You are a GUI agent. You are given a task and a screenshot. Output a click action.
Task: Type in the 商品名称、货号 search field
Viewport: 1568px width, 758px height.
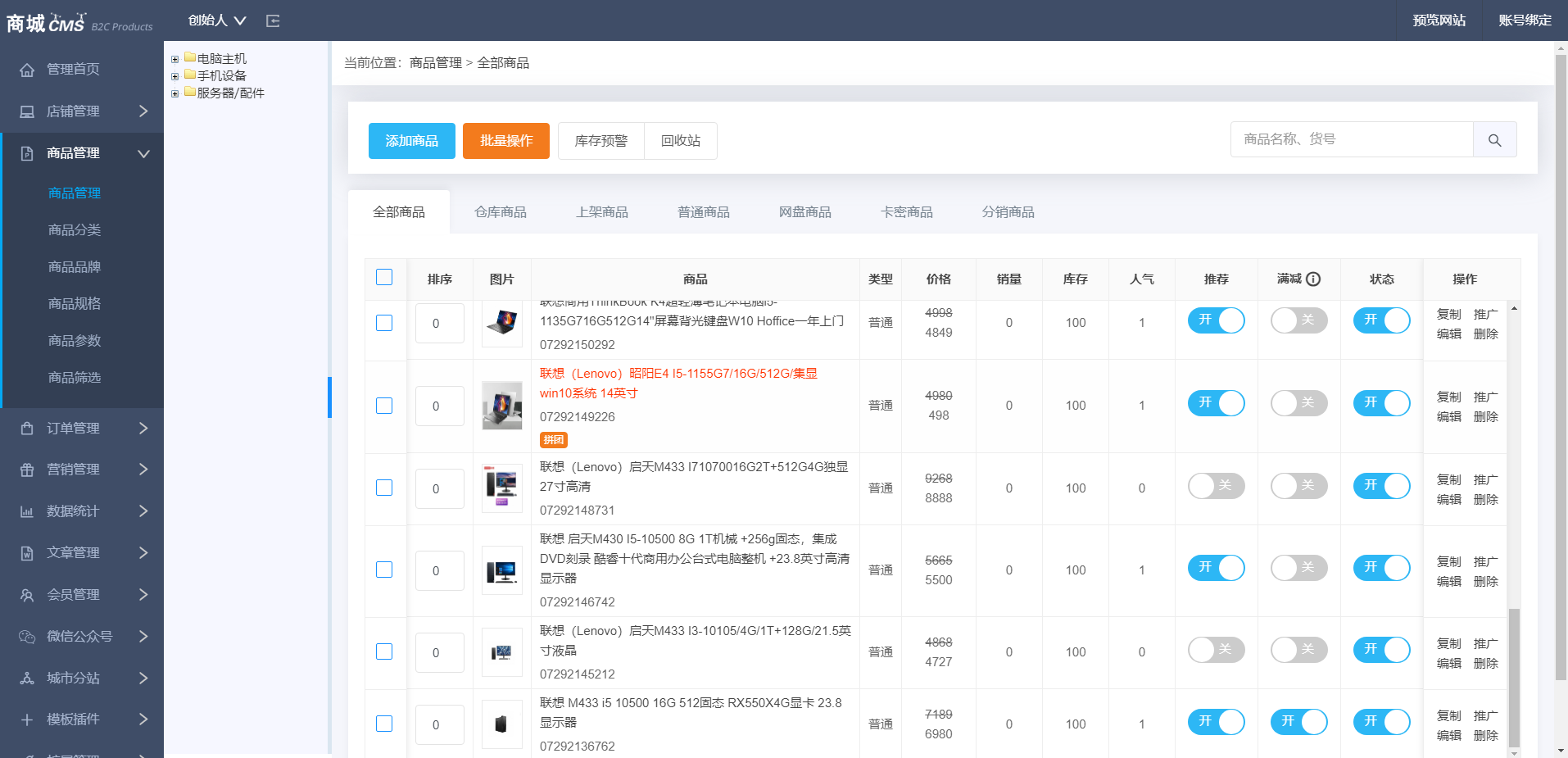pos(1352,139)
